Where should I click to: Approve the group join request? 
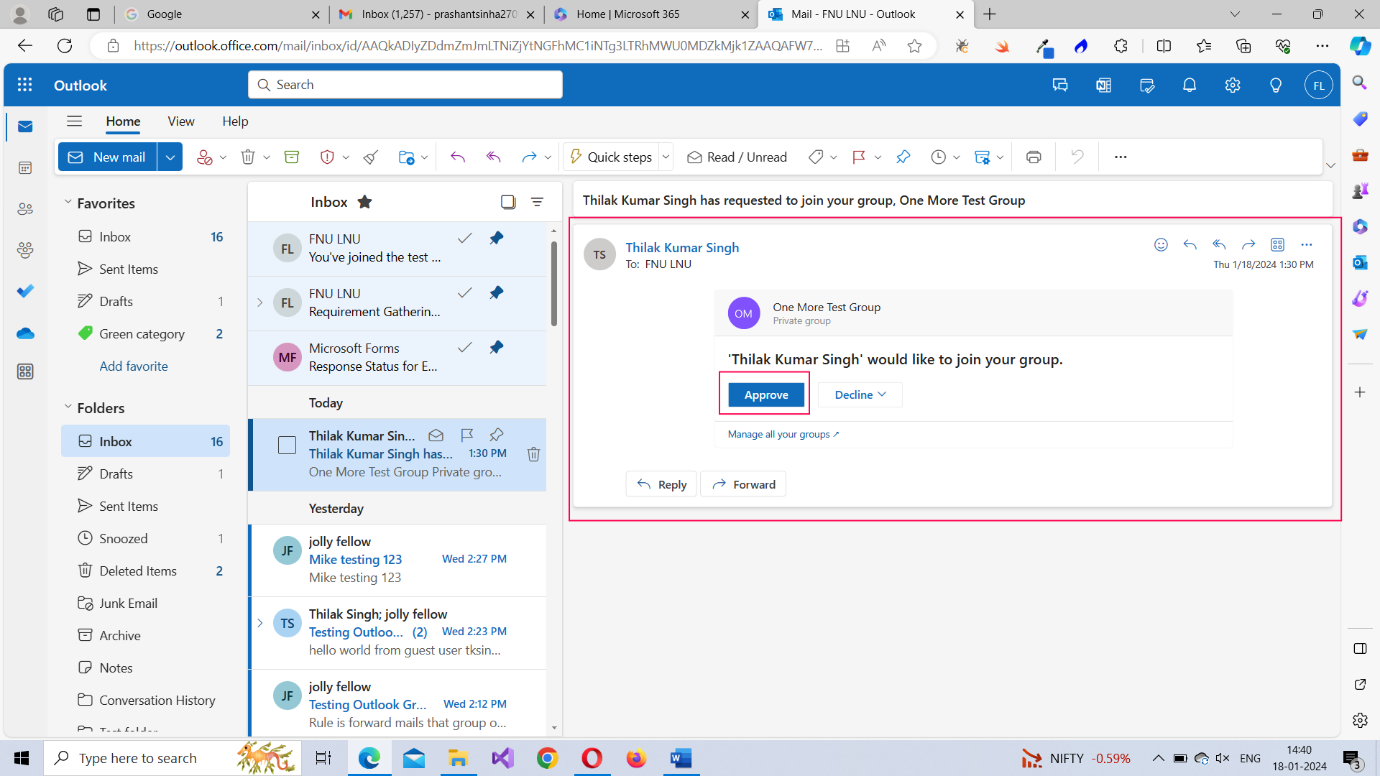[x=766, y=395]
